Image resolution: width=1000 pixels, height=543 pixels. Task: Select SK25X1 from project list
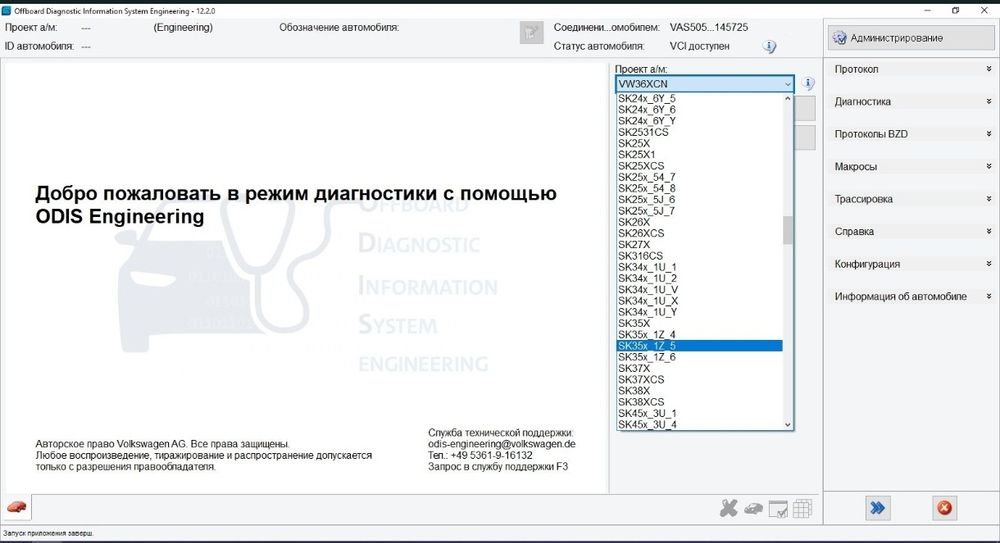(x=699, y=154)
